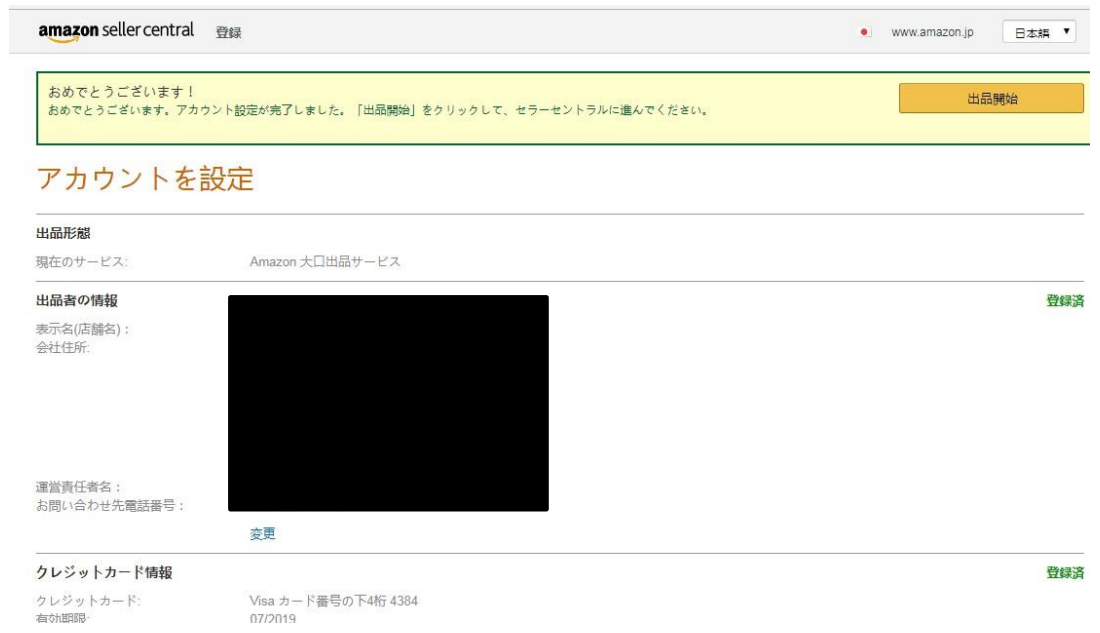1100x633 pixels.
Task: Click the お問い合わせ先電話番号 label
Action: tap(110, 505)
